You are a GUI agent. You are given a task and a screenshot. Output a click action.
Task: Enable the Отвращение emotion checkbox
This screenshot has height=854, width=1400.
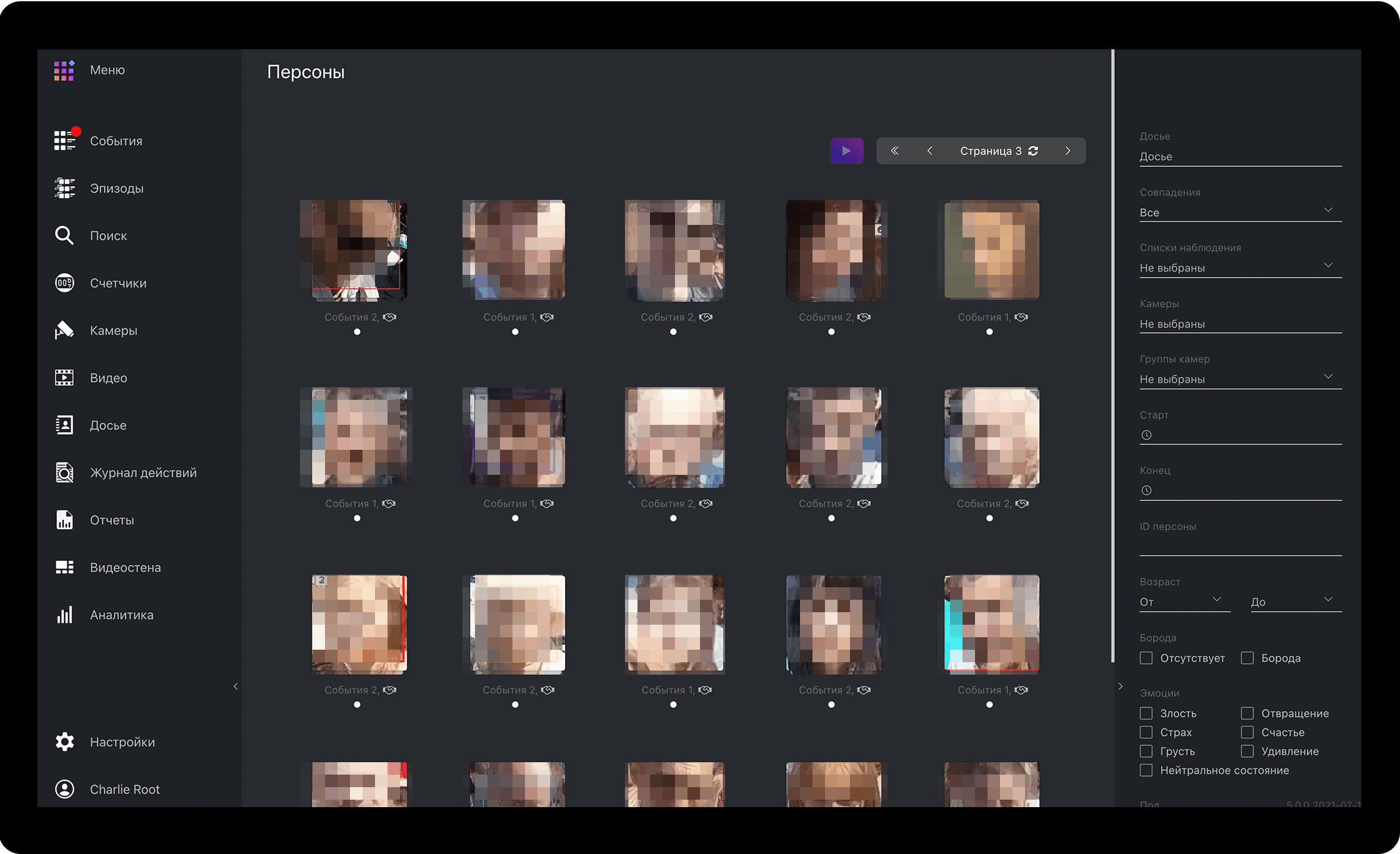[x=1247, y=713]
